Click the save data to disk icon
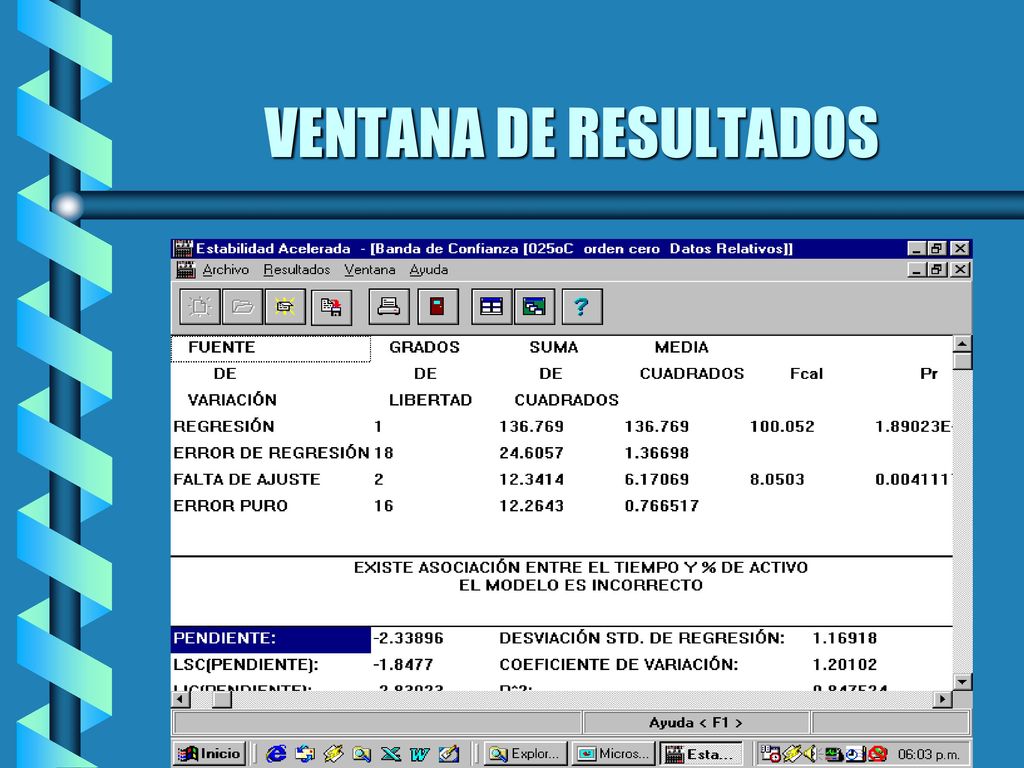Image resolution: width=1024 pixels, height=768 pixels. click(x=332, y=306)
